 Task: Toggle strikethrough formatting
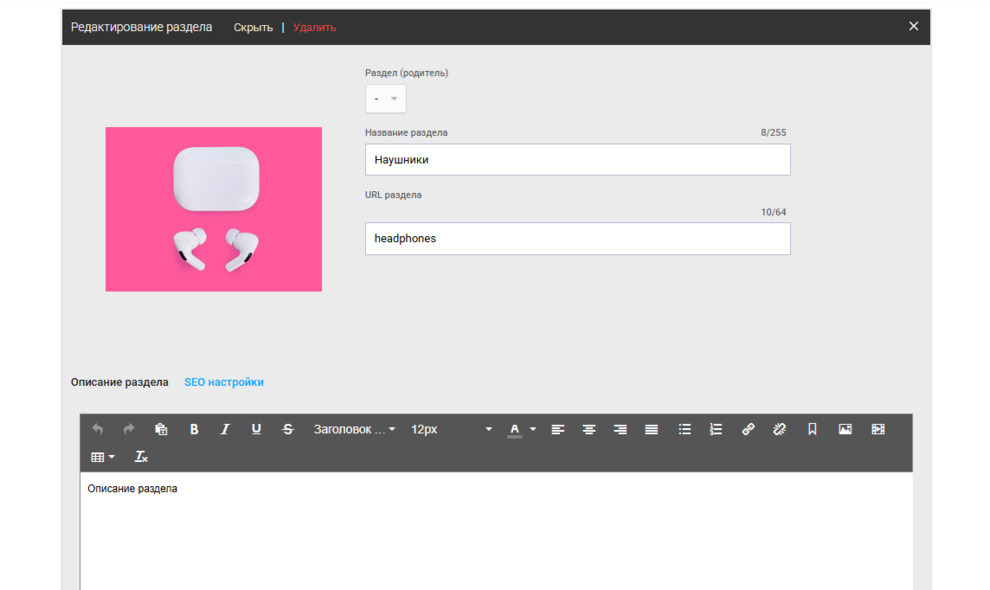click(x=288, y=429)
